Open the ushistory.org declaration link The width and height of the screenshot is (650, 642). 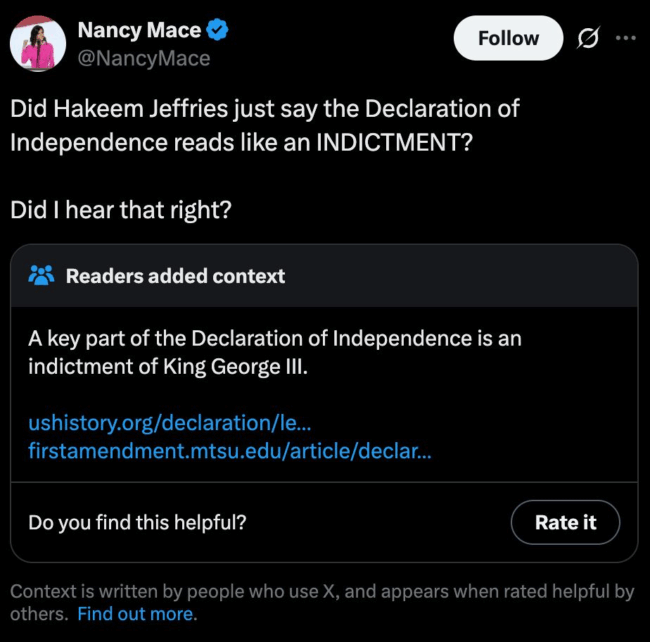(x=170, y=423)
